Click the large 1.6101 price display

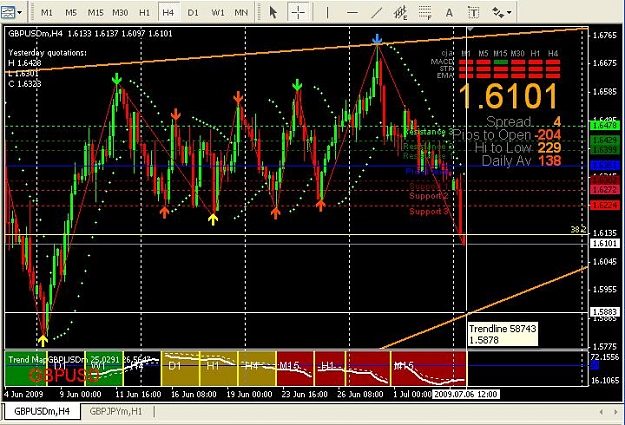(x=509, y=96)
